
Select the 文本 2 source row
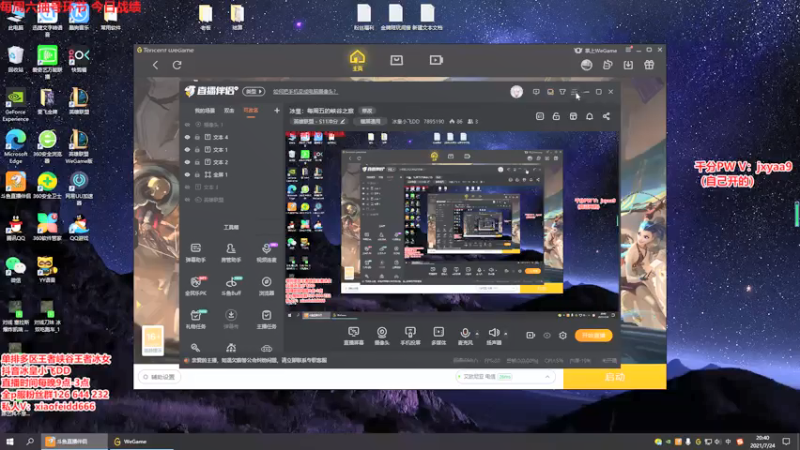tap(232, 162)
